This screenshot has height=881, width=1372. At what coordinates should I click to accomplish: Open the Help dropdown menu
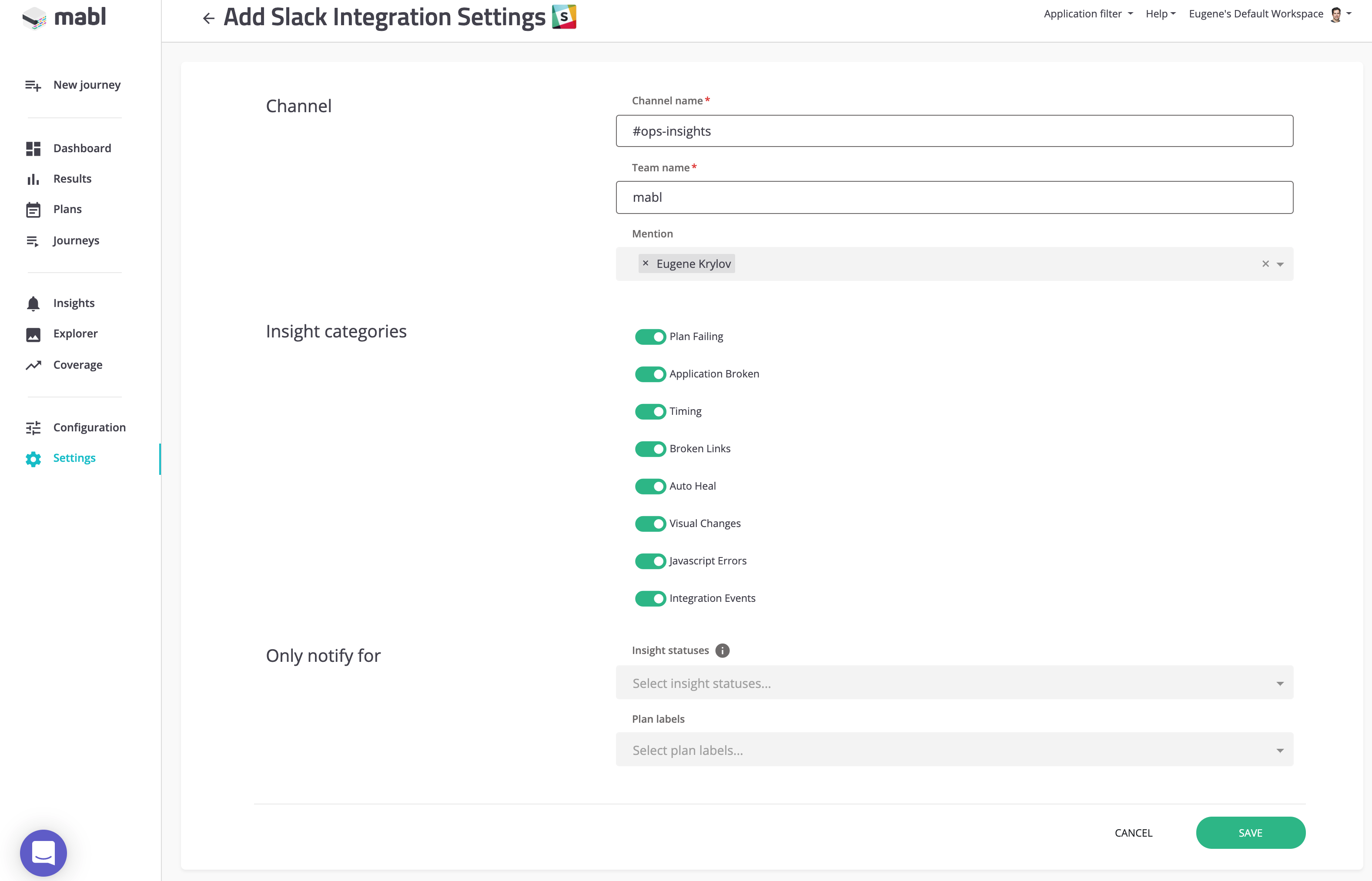[x=1160, y=14]
